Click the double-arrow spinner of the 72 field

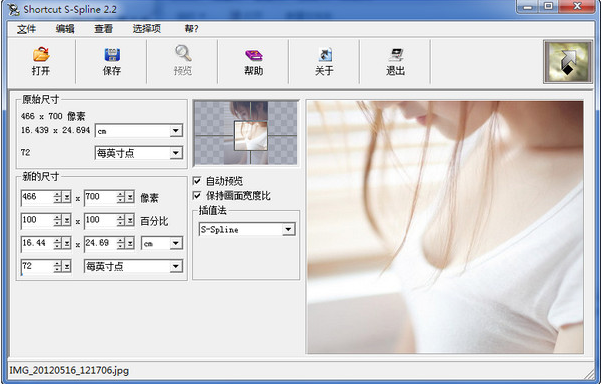tap(67, 266)
